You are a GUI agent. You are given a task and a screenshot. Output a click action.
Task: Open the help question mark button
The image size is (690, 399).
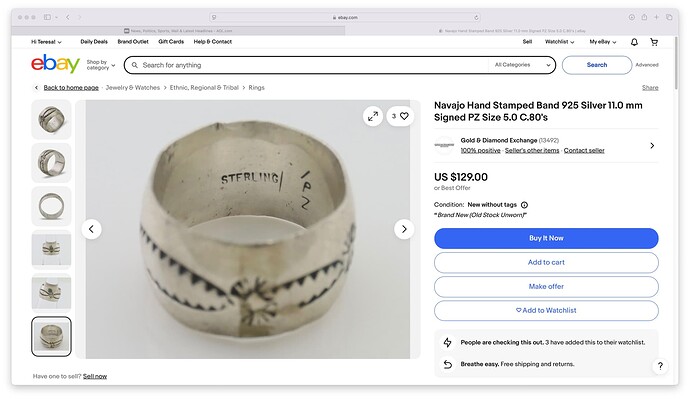(x=660, y=366)
